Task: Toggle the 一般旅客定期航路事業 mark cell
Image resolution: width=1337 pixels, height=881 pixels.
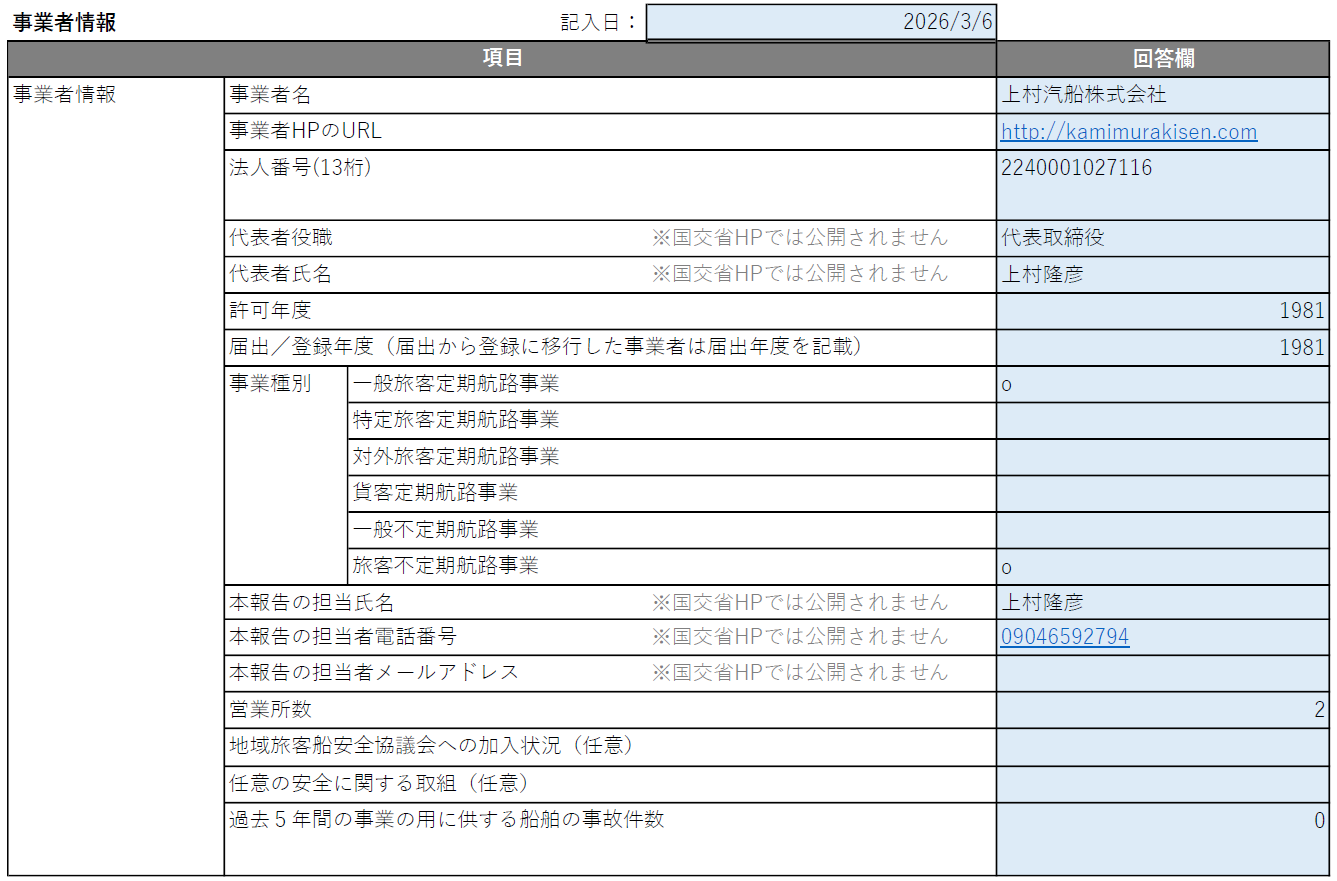Action: pyautogui.click(x=1163, y=384)
